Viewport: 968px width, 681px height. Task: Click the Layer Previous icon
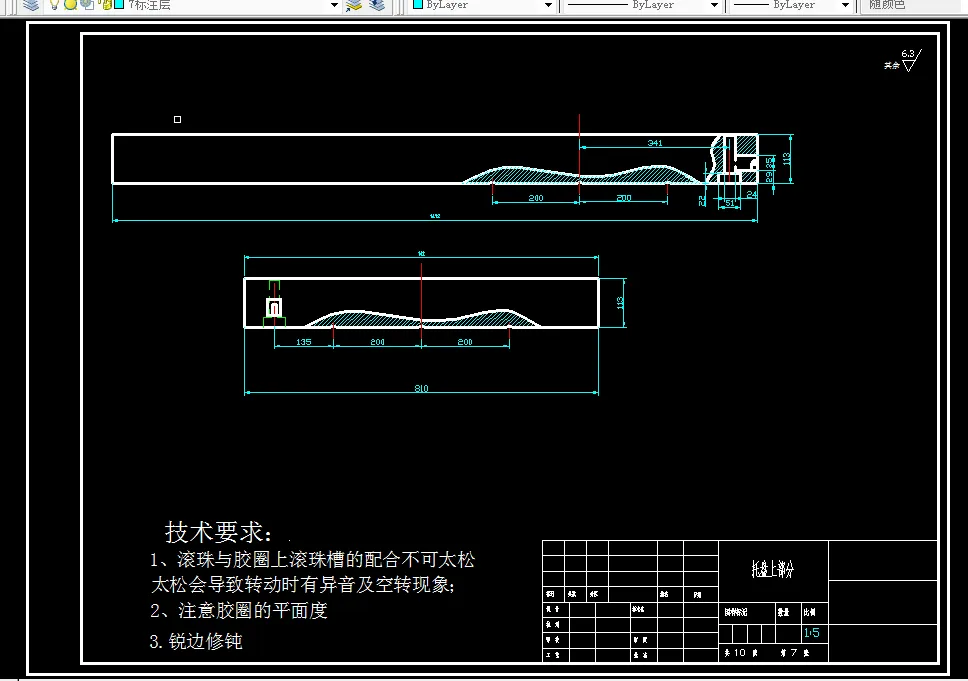pyautogui.click(x=377, y=5)
